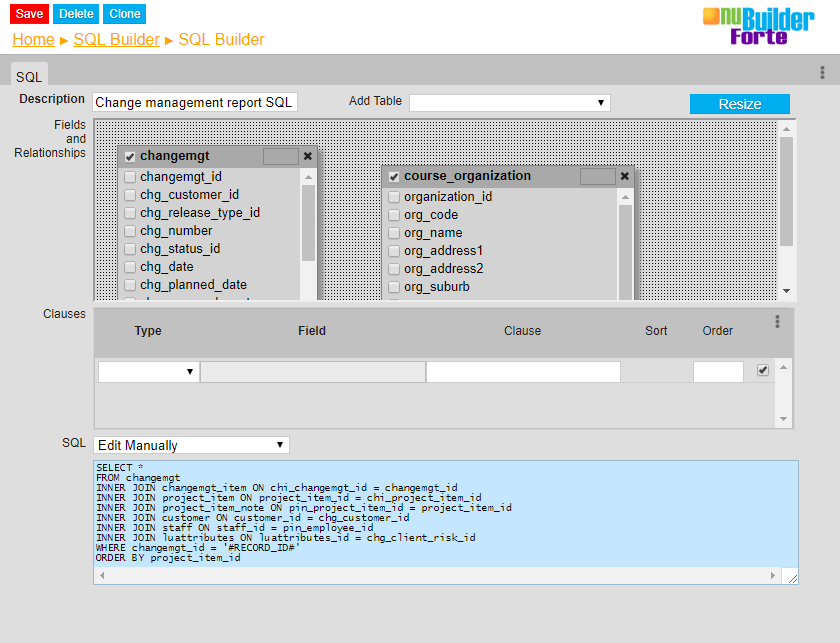Toggle the clause row checkbox
This screenshot has height=643, width=840.
point(763,370)
